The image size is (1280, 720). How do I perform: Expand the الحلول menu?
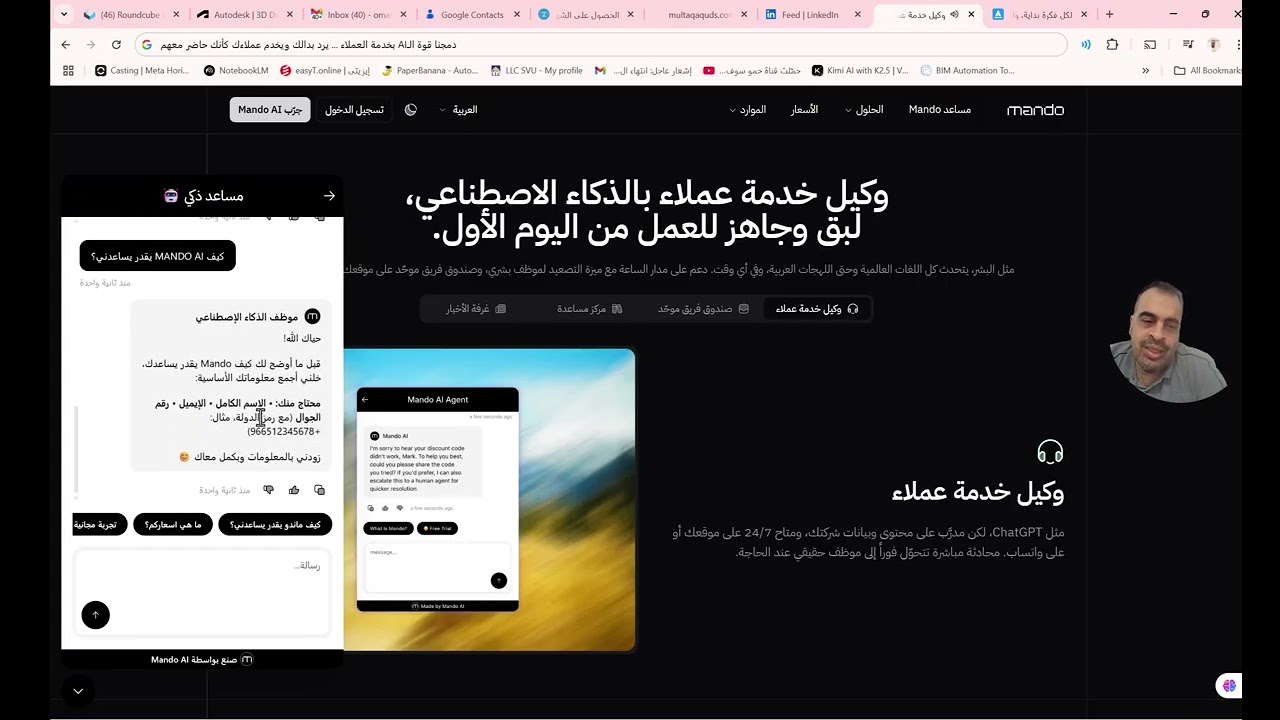(864, 110)
